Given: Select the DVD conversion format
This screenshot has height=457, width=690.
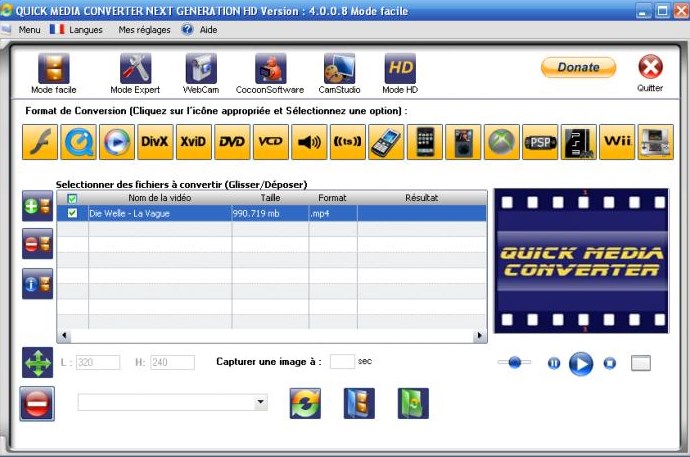Looking at the screenshot, I should point(232,142).
